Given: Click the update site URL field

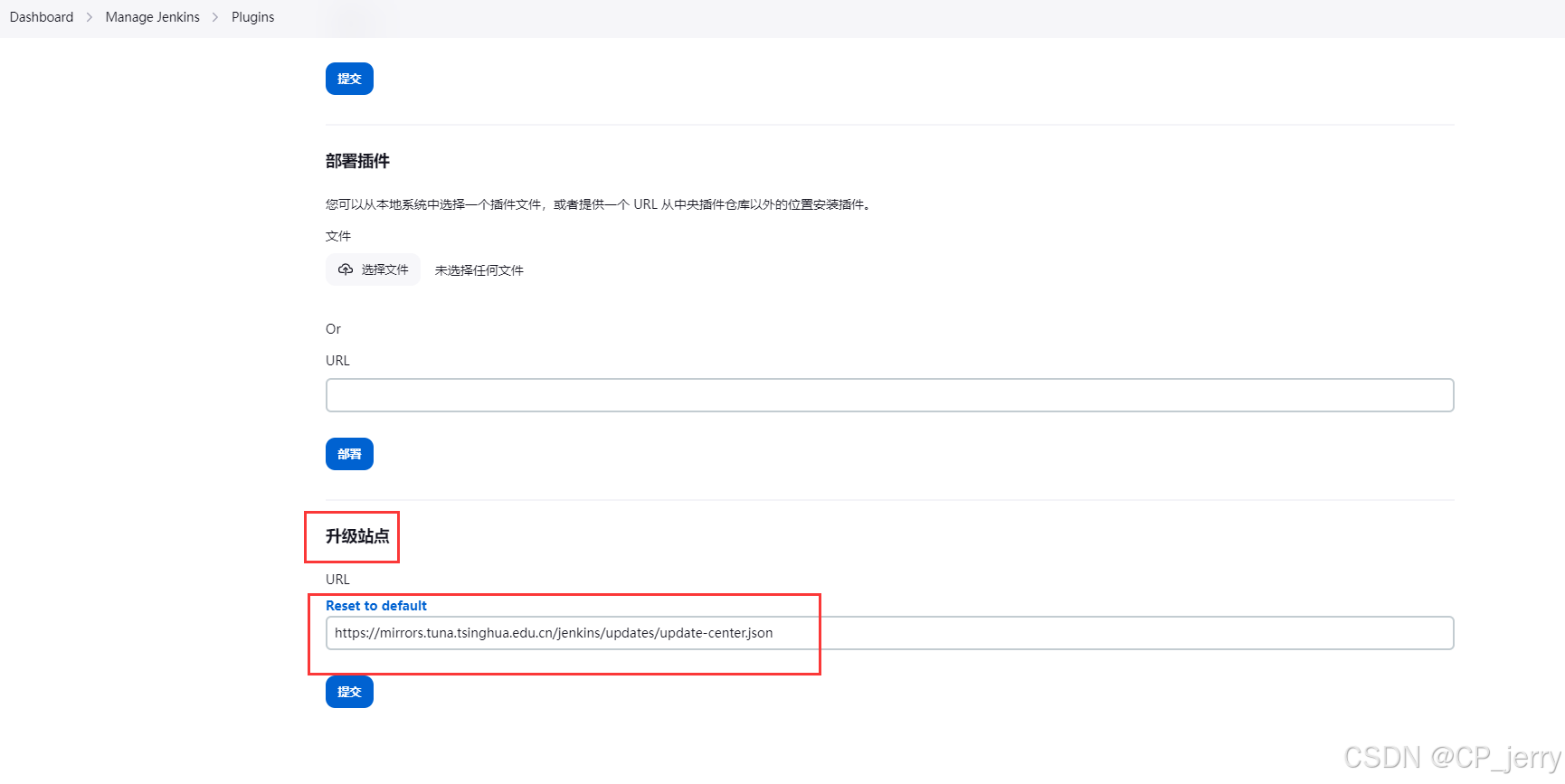Looking at the screenshot, I should tap(889, 633).
